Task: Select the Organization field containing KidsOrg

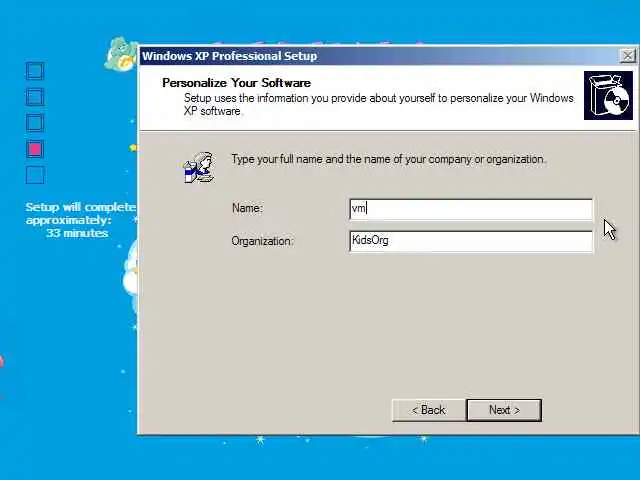Action: tap(471, 241)
